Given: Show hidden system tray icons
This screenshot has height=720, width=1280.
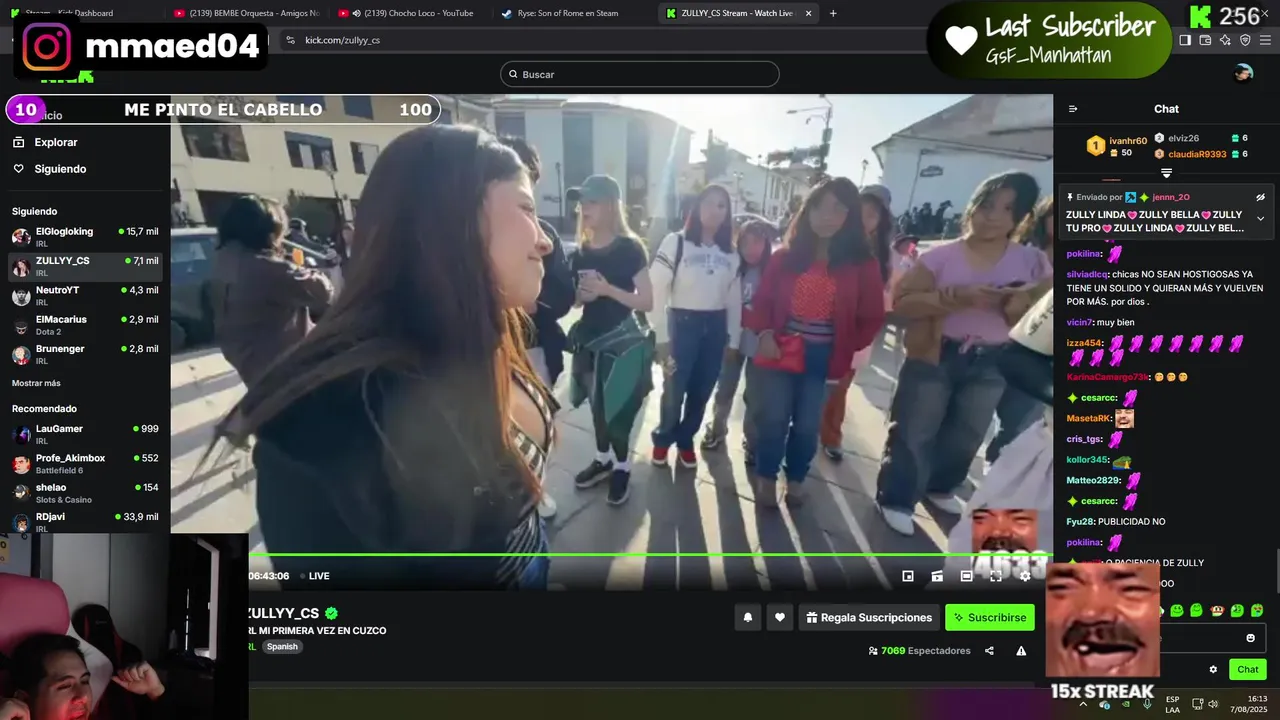Looking at the screenshot, I should pos(1083,704).
